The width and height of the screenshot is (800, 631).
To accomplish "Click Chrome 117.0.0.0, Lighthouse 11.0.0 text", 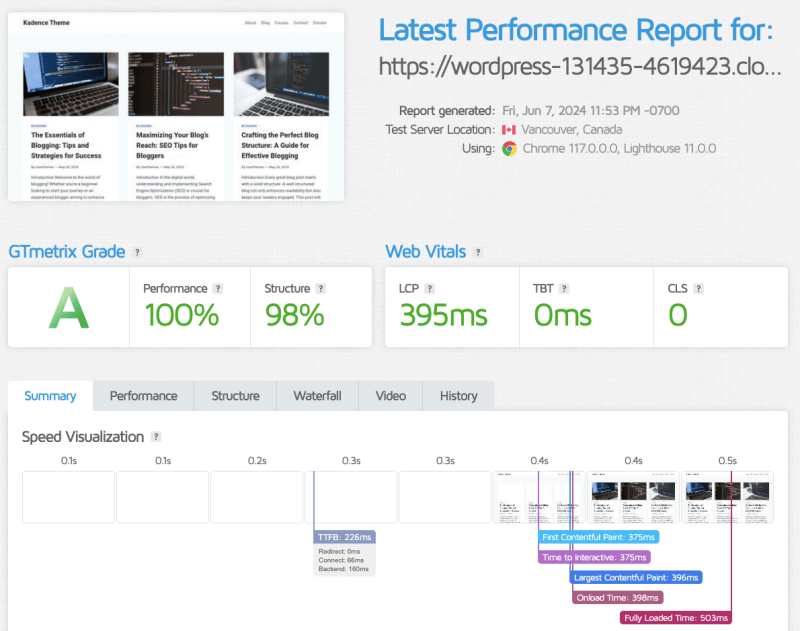I will [x=619, y=148].
